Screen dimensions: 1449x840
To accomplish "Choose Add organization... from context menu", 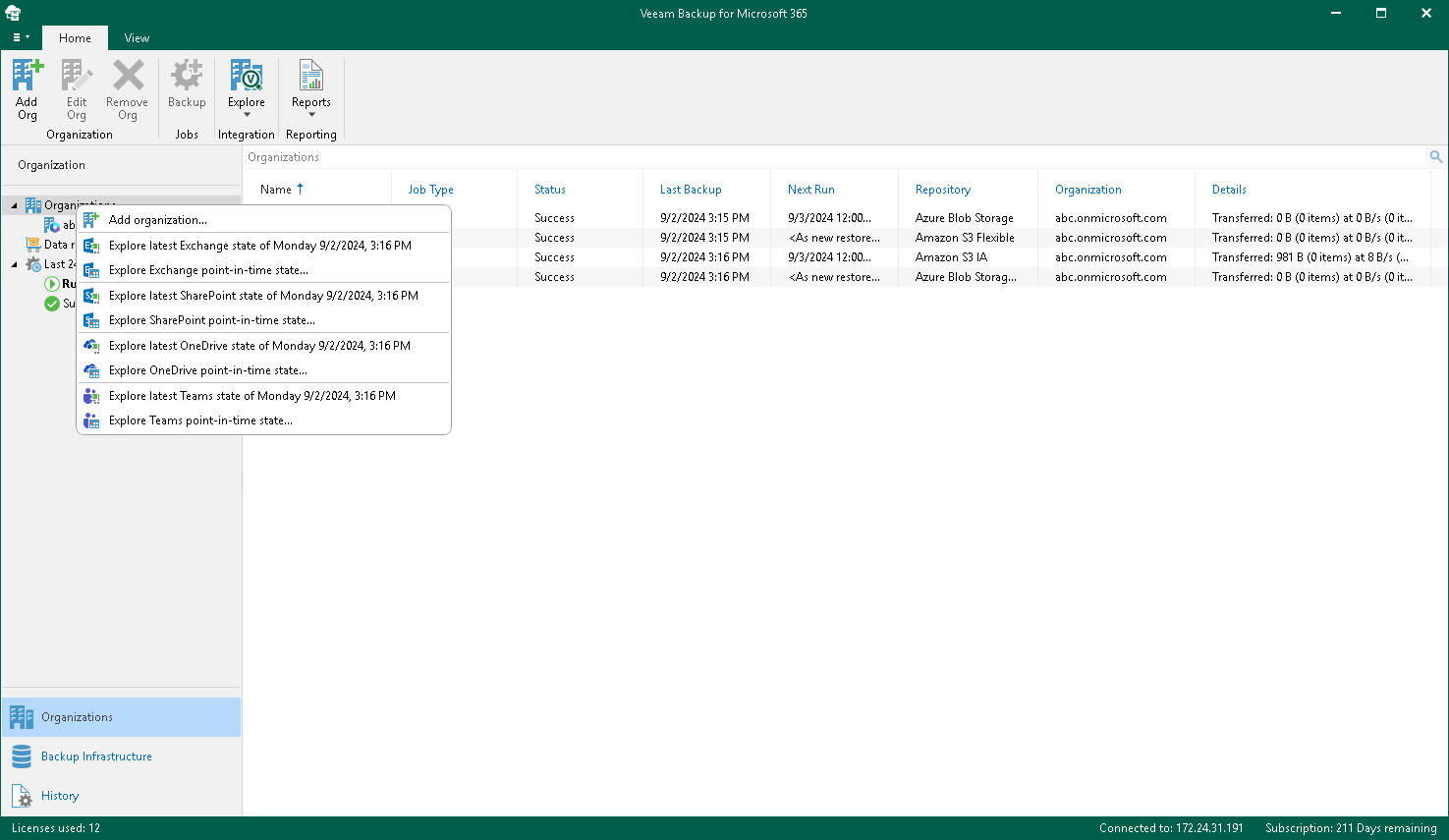I will click(x=263, y=220).
